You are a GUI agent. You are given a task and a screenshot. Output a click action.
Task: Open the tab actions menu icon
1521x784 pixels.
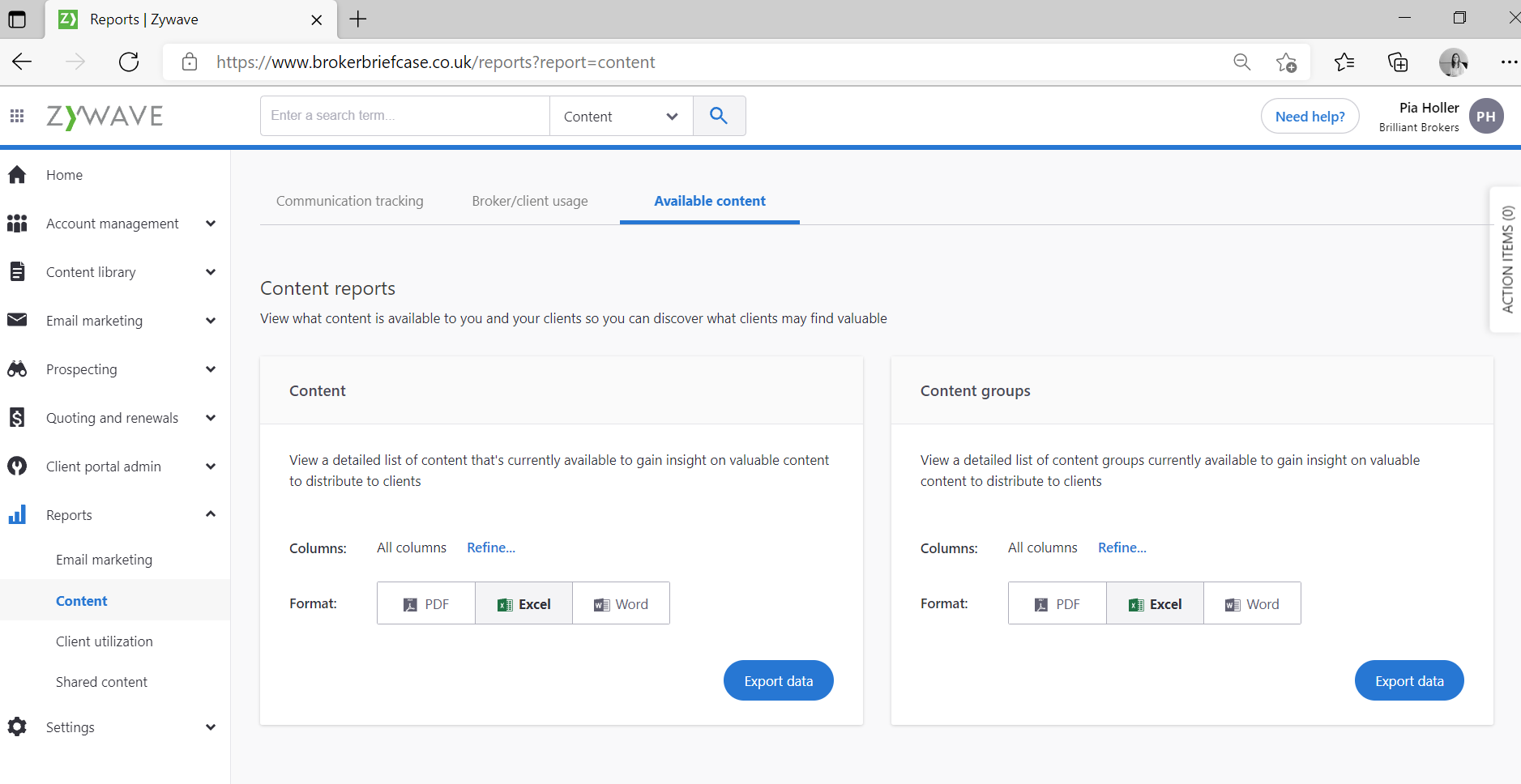point(17,19)
